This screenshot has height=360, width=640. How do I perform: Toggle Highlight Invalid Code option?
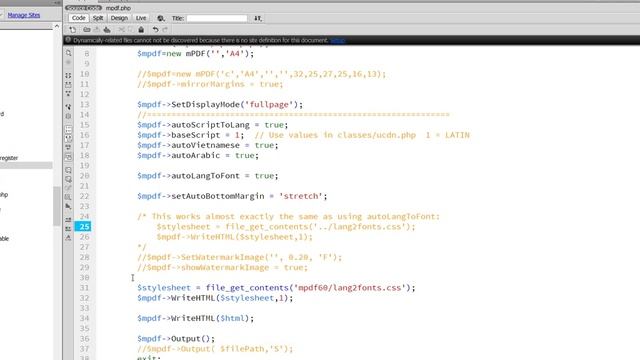[69, 138]
